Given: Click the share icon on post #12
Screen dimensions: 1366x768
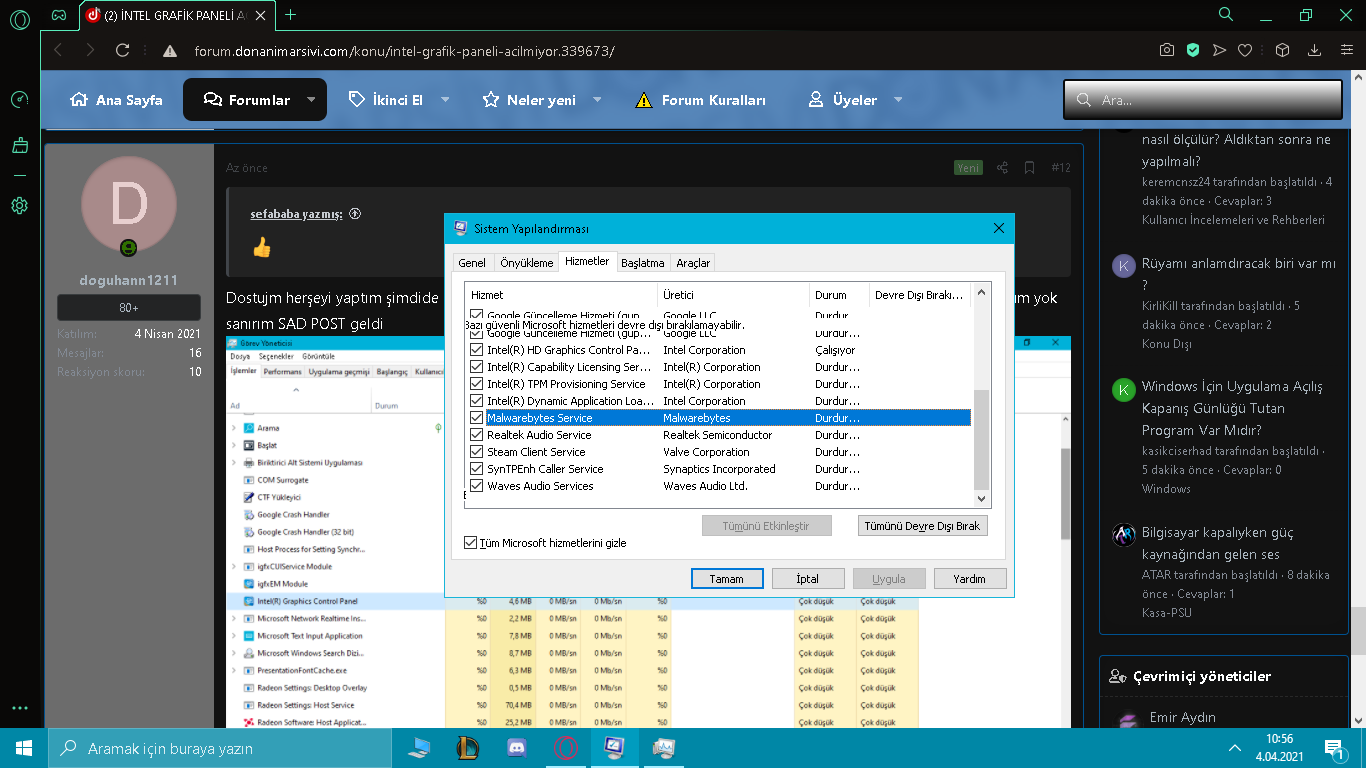Looking at the screenshot, I should click(x=1001, y=168).
